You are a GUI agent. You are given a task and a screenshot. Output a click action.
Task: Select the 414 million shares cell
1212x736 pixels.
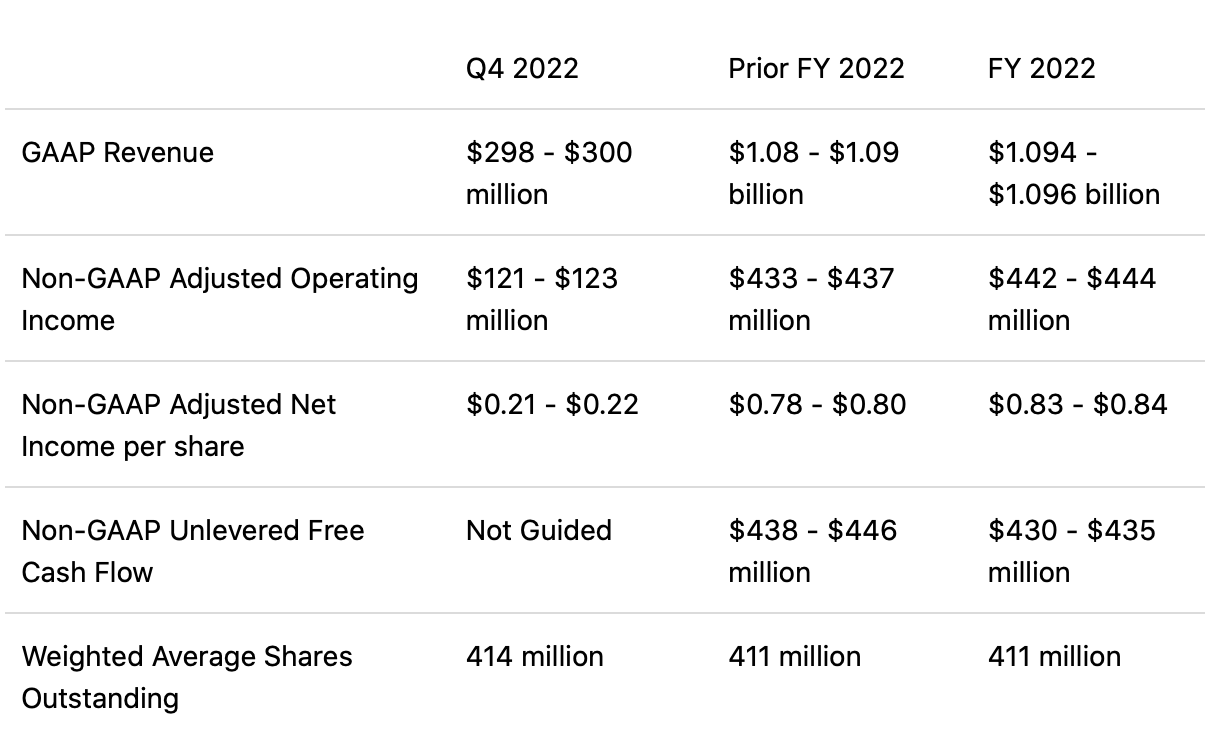(534, 657)
